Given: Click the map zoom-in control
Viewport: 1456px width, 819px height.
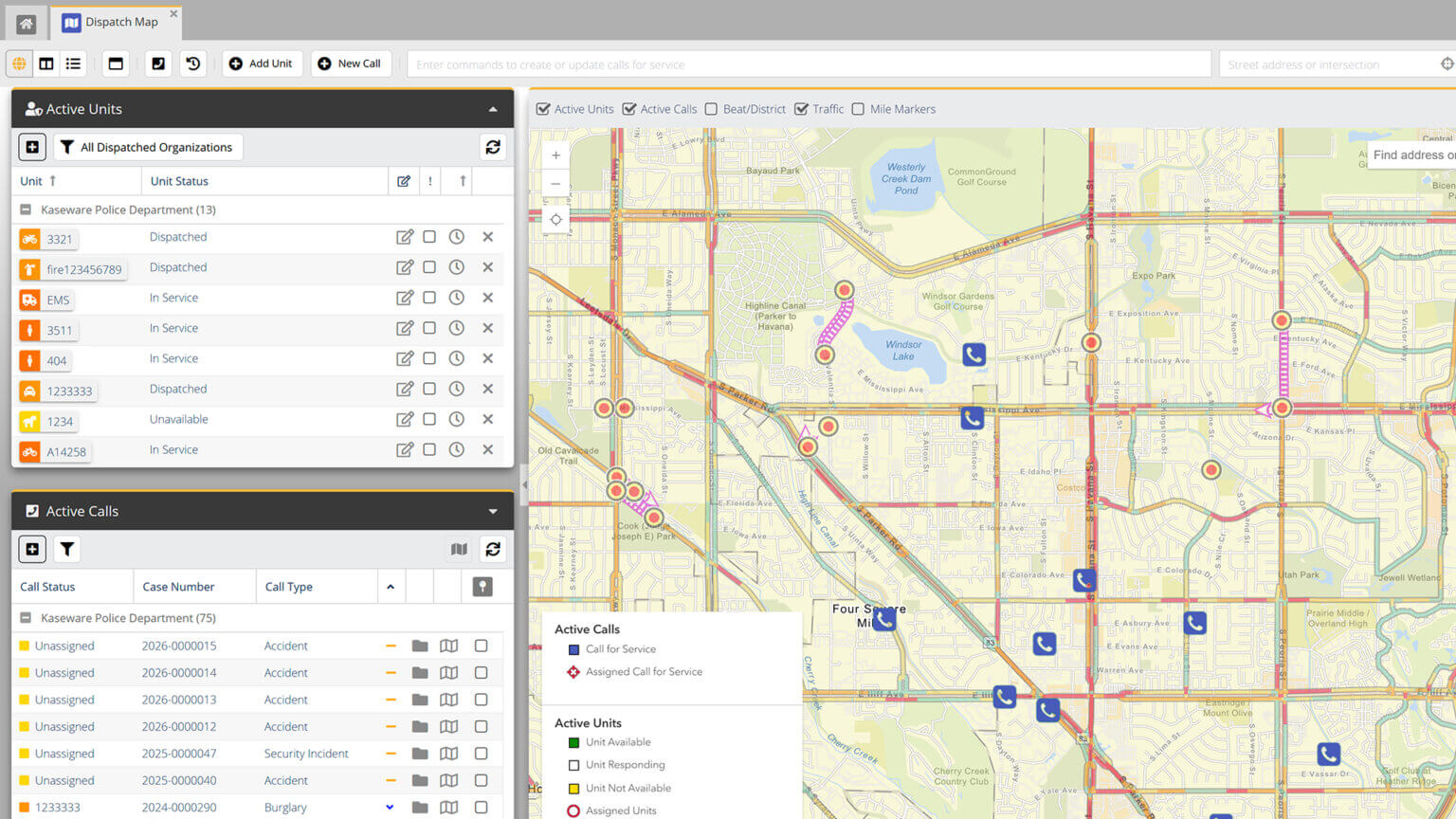Looking at the screenshot, I should [x=555, y=155].
